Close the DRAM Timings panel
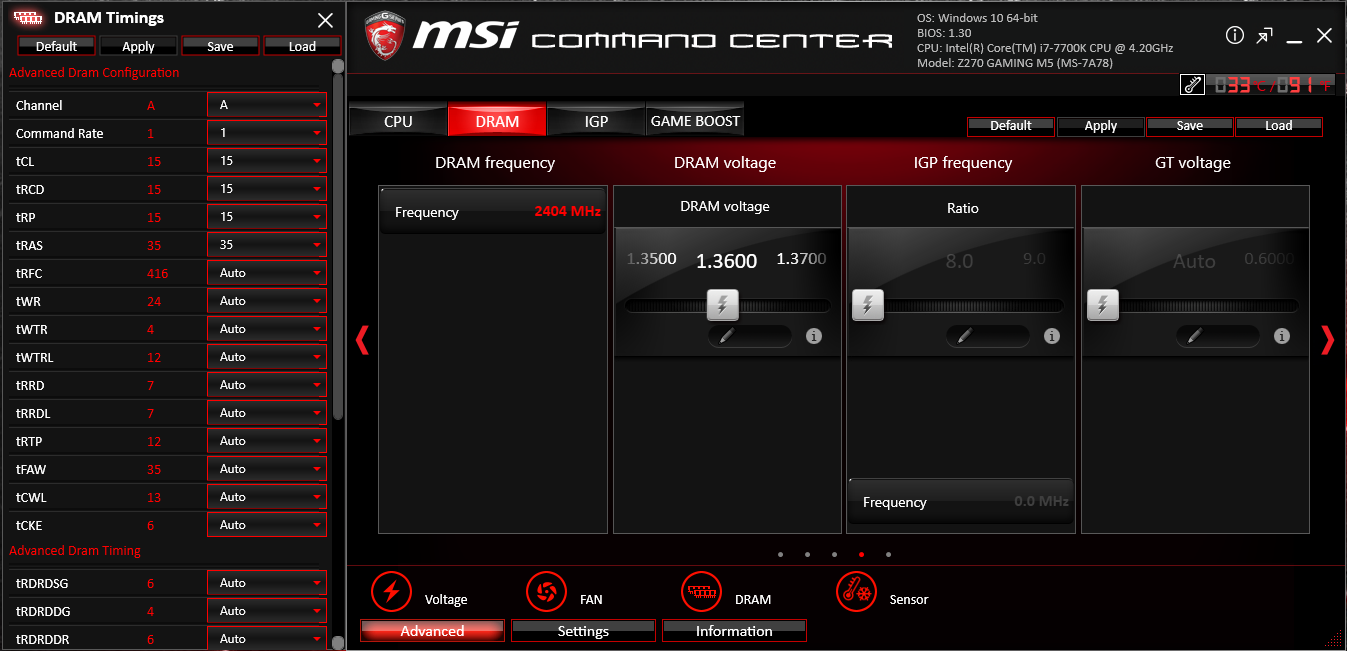The image size is (1347, 651). (x=325, y=20)
